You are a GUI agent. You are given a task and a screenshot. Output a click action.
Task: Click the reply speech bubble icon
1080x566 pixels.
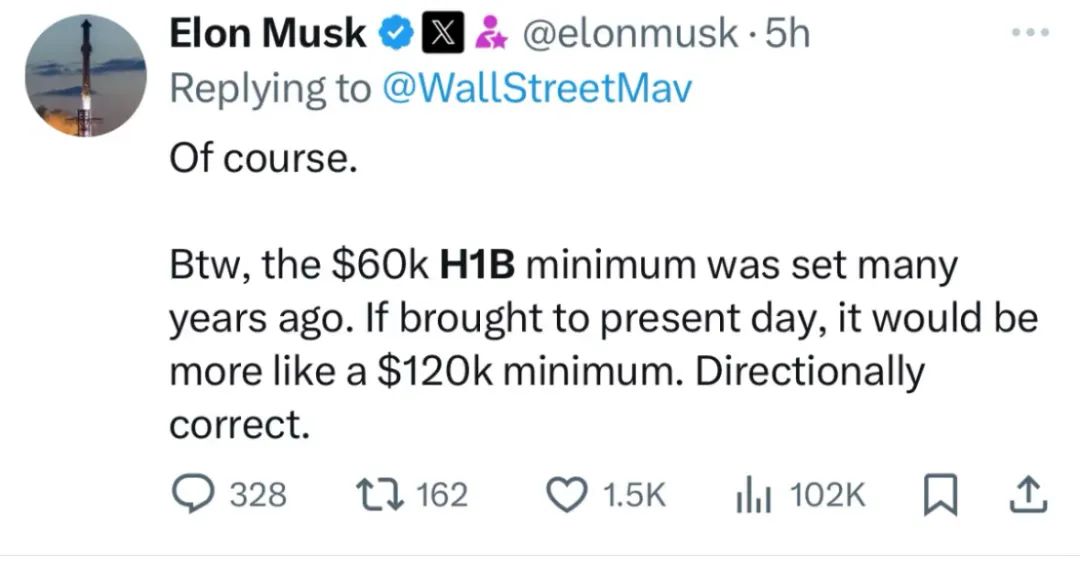pos(191,494)
